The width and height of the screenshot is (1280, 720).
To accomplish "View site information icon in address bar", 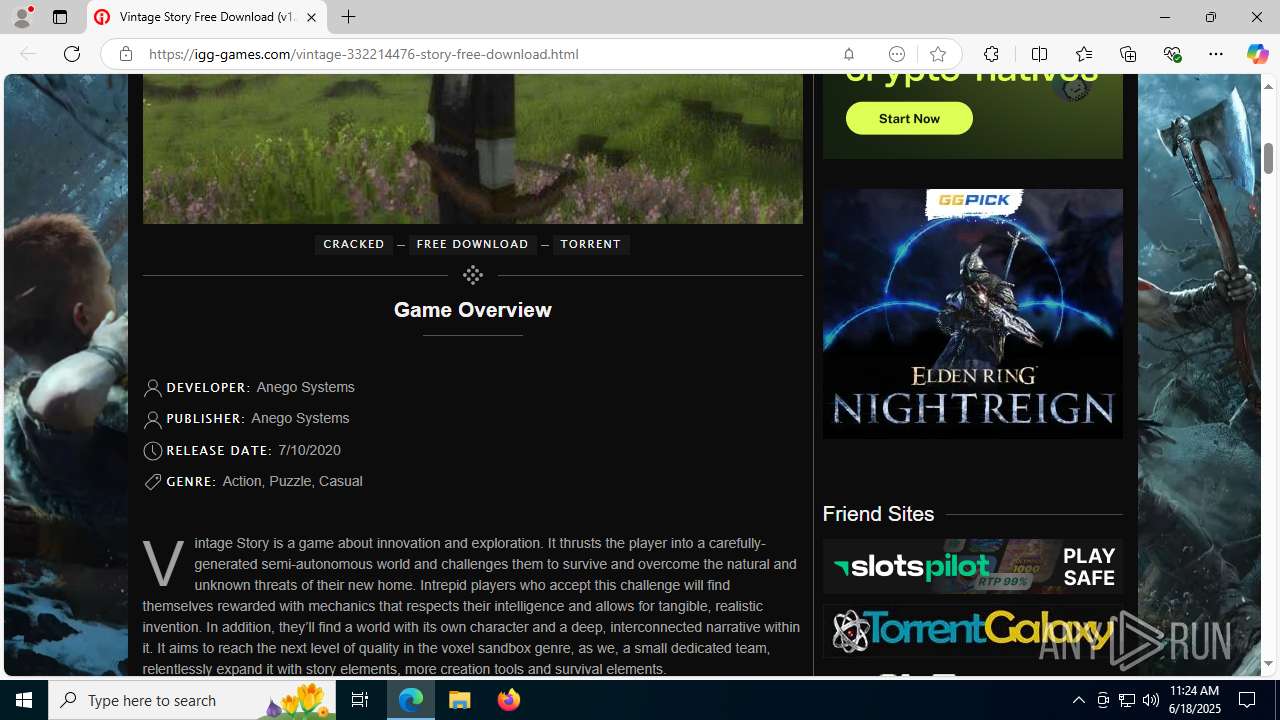I will pos(125,54).
